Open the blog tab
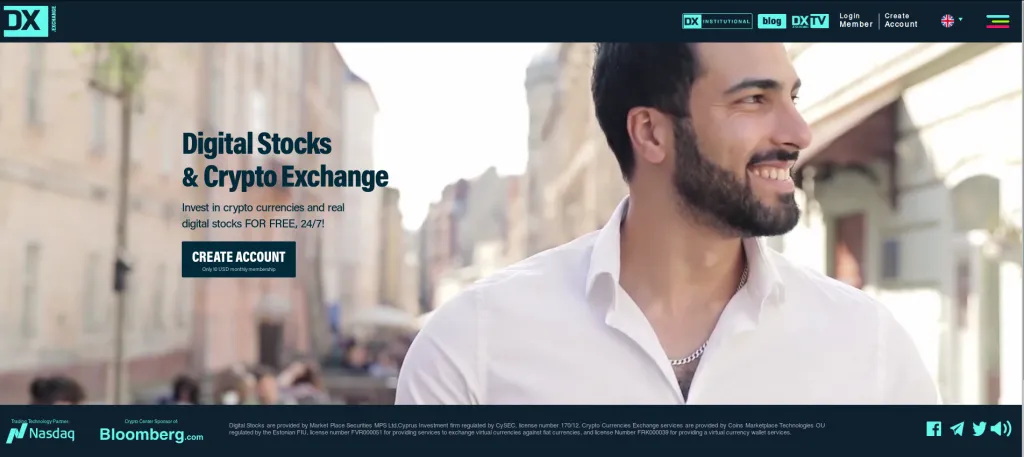The image size is (1024, 457). (772, 21)
